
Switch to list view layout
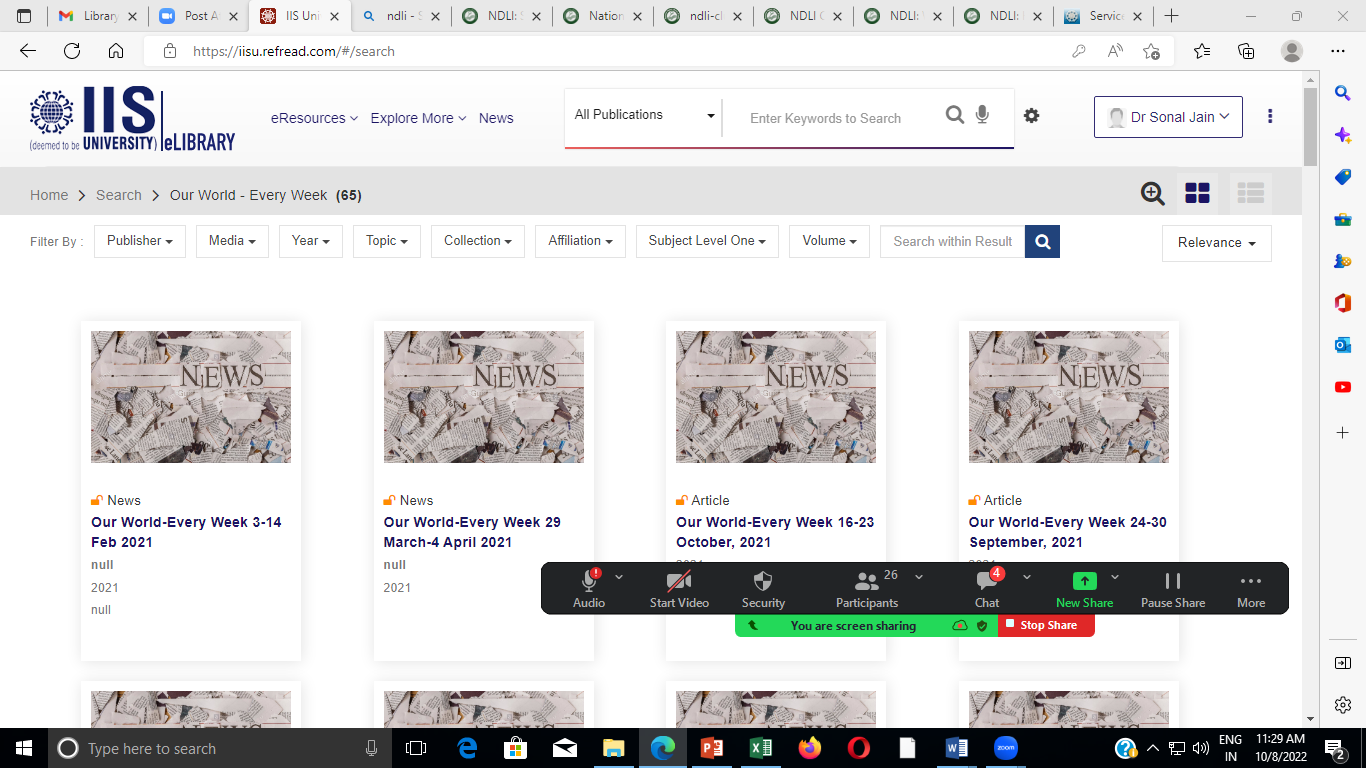[x=1250, y=194]
